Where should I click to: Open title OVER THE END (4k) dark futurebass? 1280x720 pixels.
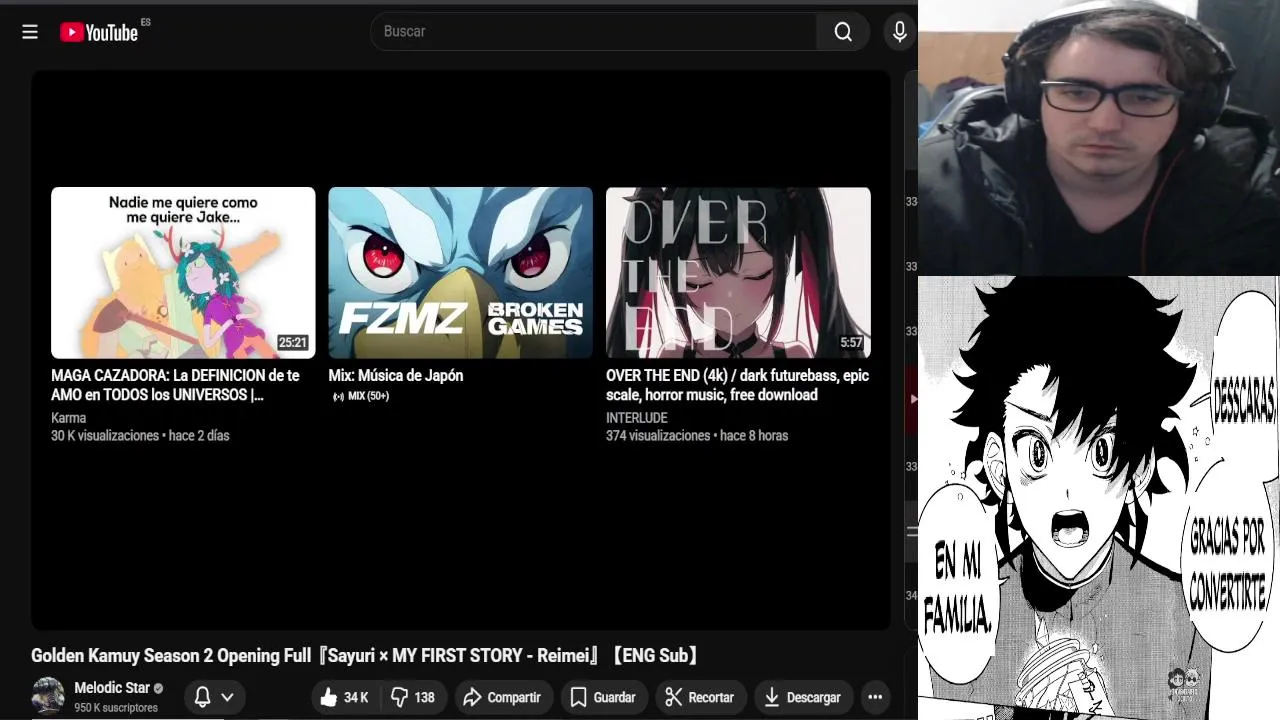coord(737,385)
